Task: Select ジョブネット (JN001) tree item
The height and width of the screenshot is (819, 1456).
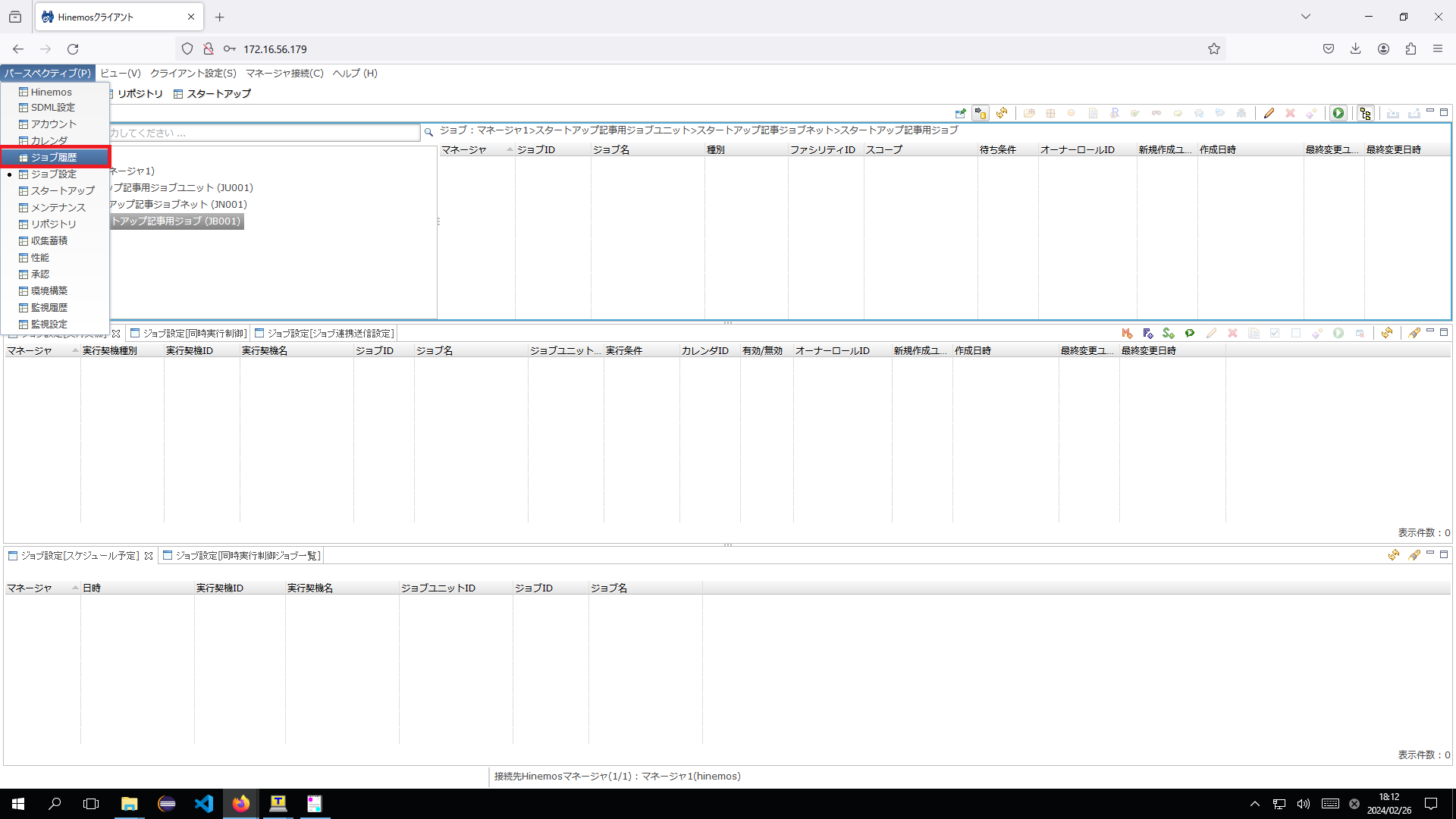Action: point(179,205)
